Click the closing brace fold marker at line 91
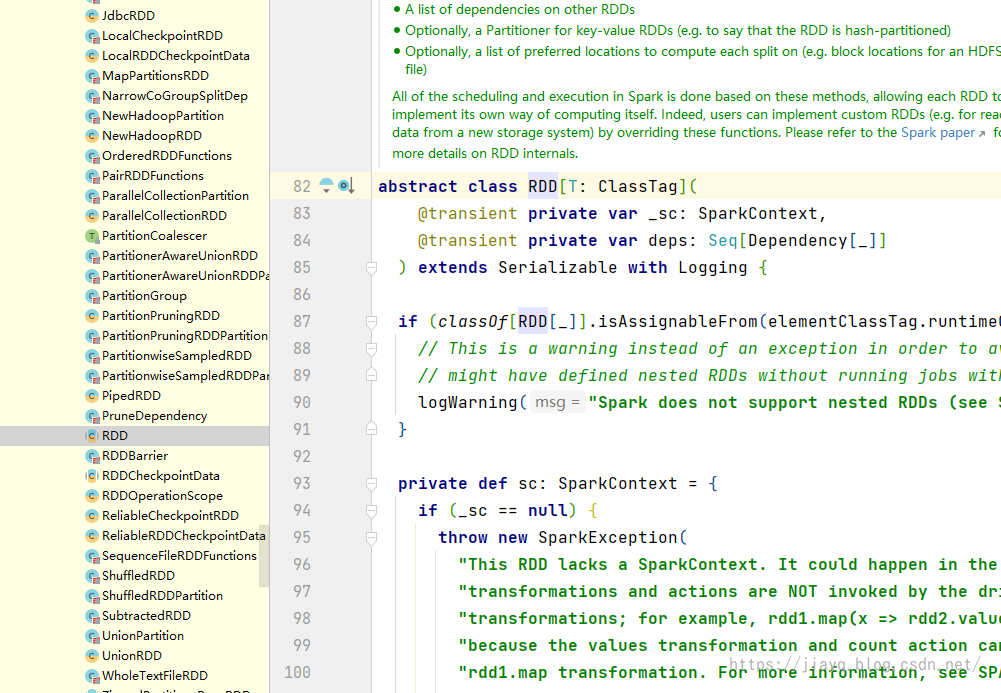 372,429
